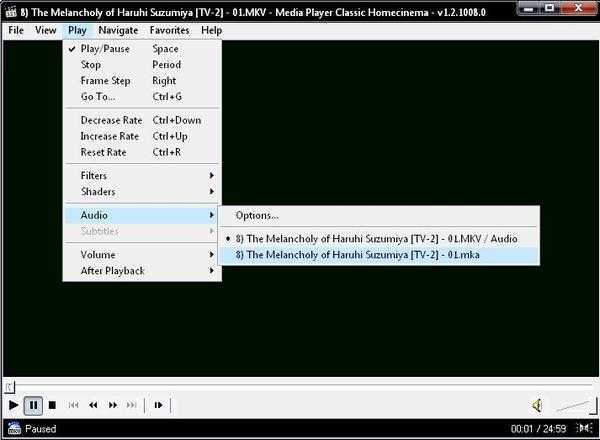600x440 pixels.
Task: Open the Help menu
Action: click(x=211, y=30)
